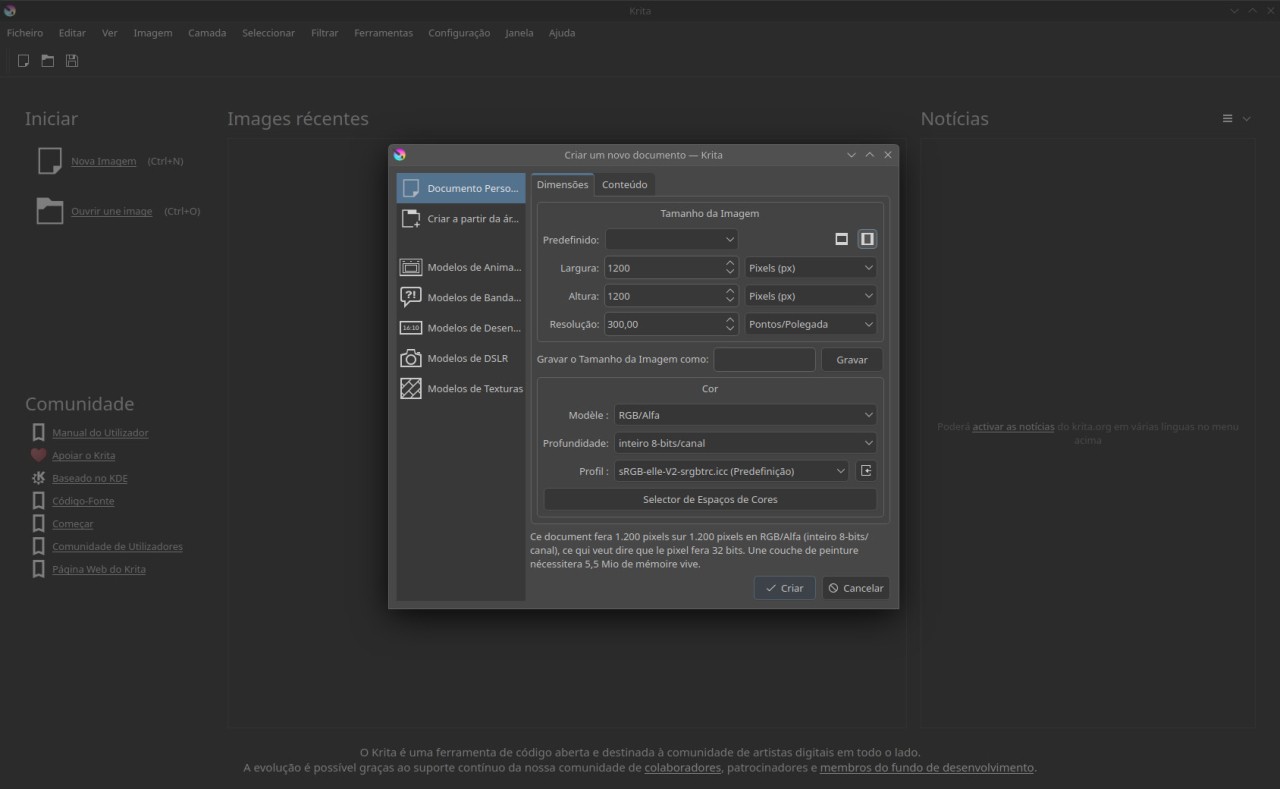Image resolution: width=1280 pixels, height=789 pixels.
Task: Click the open file toolbar icon
Action: (x=48, y=61)
